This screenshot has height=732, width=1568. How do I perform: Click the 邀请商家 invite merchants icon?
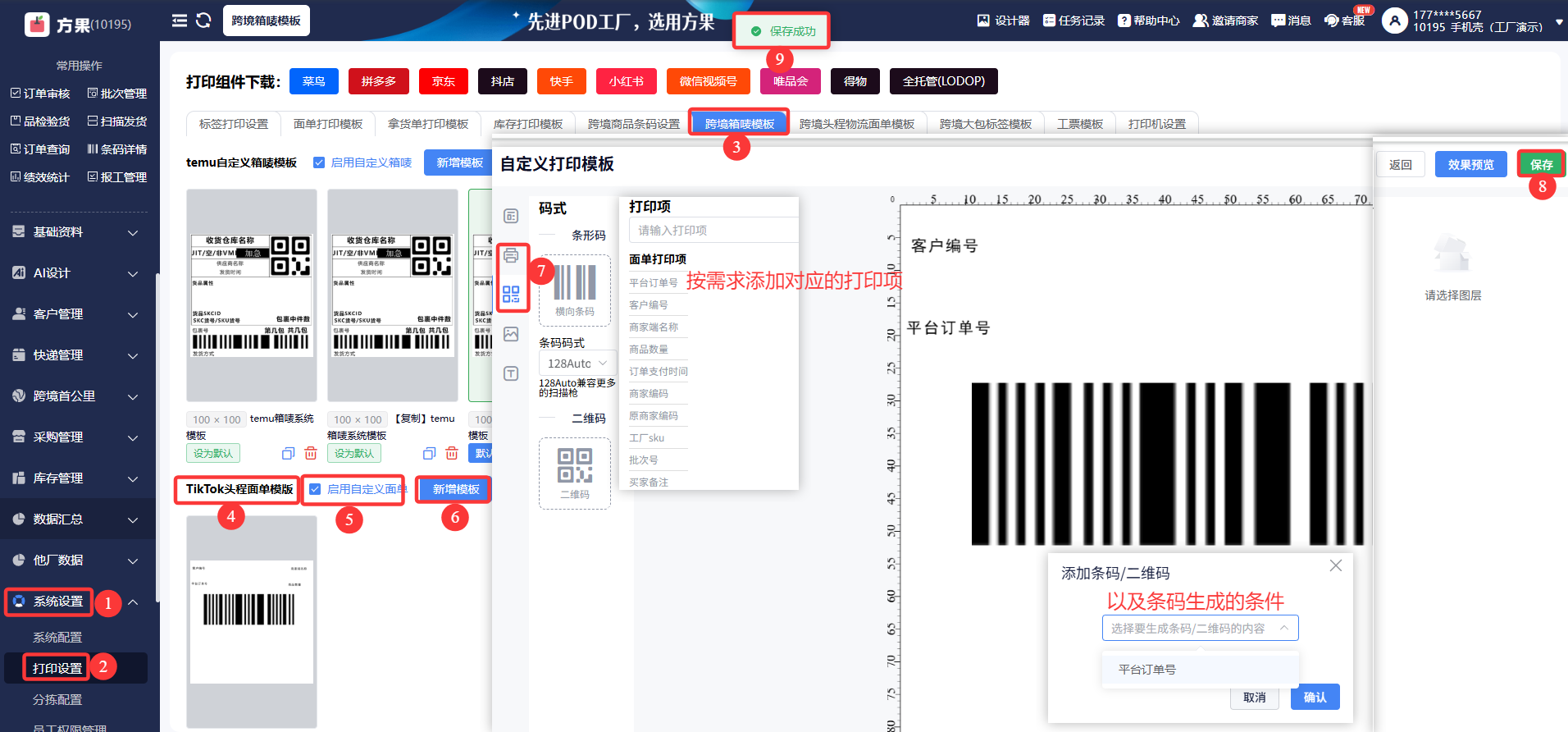tap(1200, 21)
